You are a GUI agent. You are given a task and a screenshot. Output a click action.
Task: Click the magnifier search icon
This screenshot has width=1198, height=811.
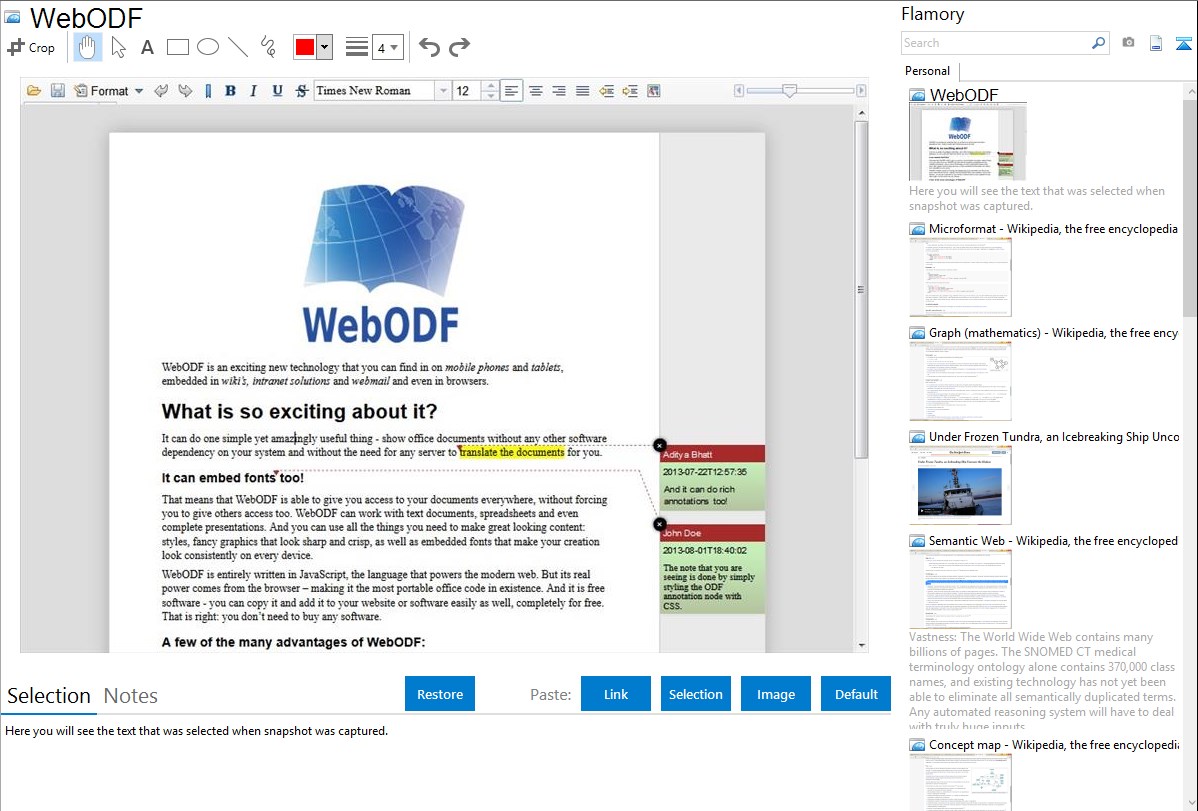[1099, 43]
